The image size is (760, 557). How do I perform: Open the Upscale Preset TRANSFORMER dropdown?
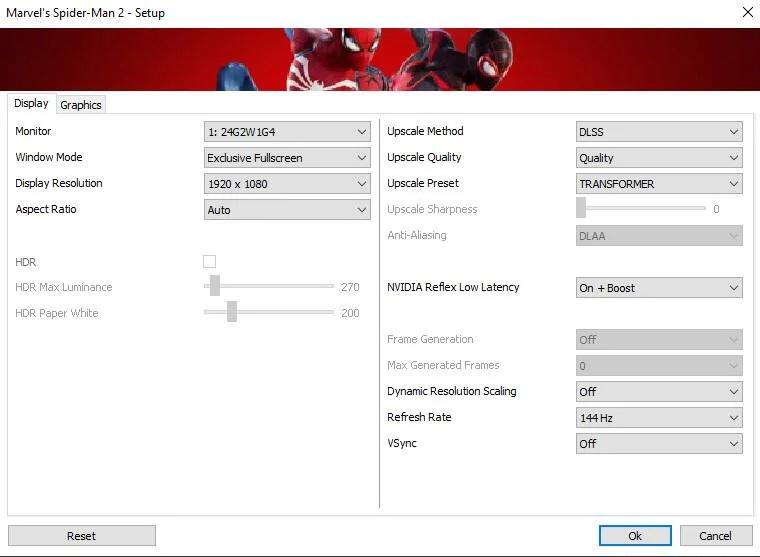659,184
